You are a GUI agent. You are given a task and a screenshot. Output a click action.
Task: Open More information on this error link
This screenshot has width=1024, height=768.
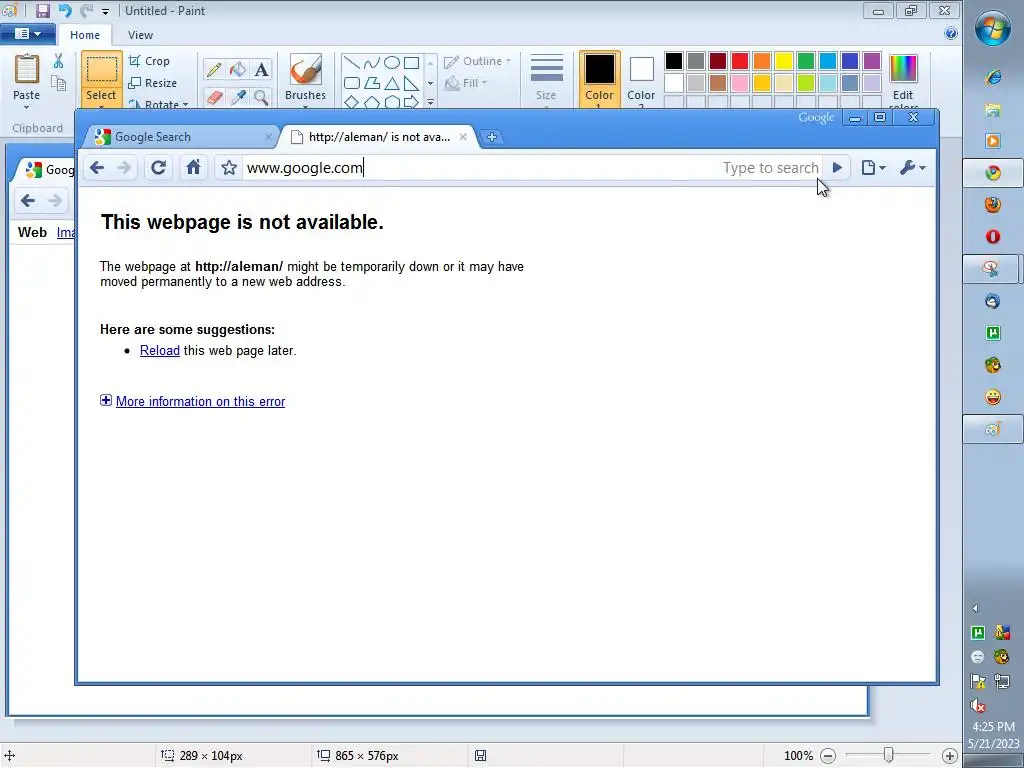pos(200,401)
